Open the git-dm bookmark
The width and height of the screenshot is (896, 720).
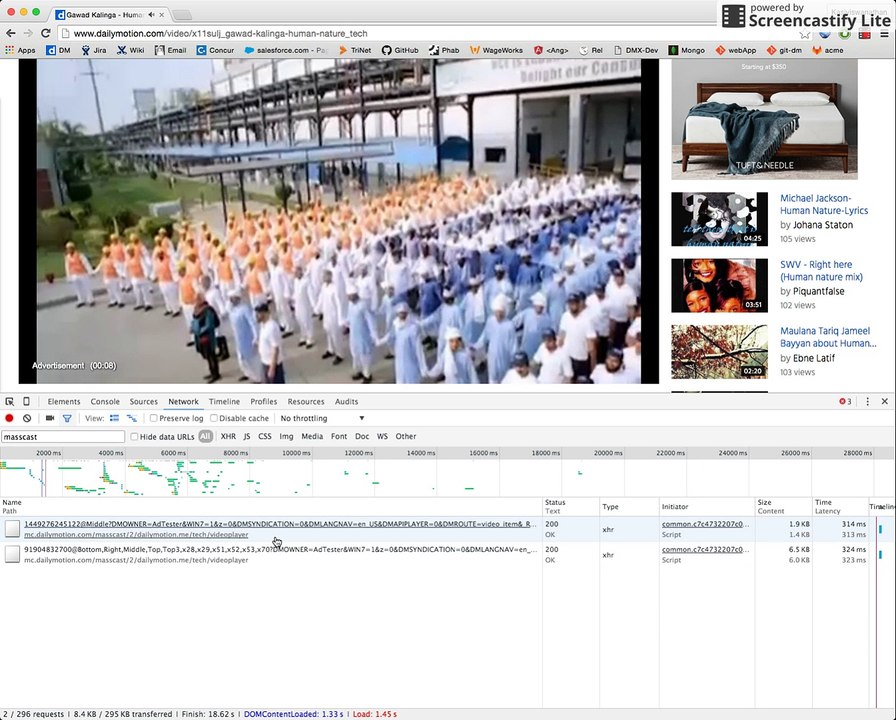[784, 50]
